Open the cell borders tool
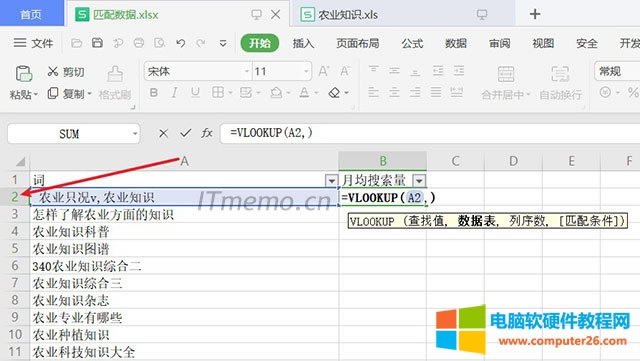640x361 pixels. [x=218, y=93]
